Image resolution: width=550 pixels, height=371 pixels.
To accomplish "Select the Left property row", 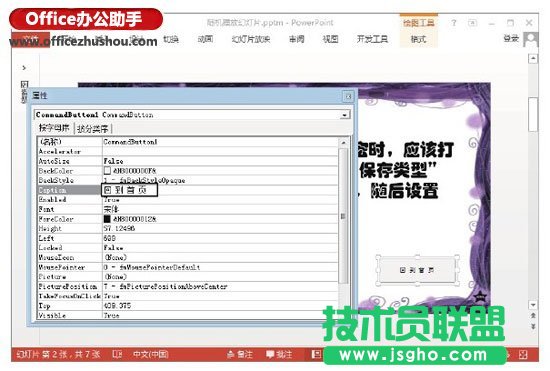I will 188,238.
